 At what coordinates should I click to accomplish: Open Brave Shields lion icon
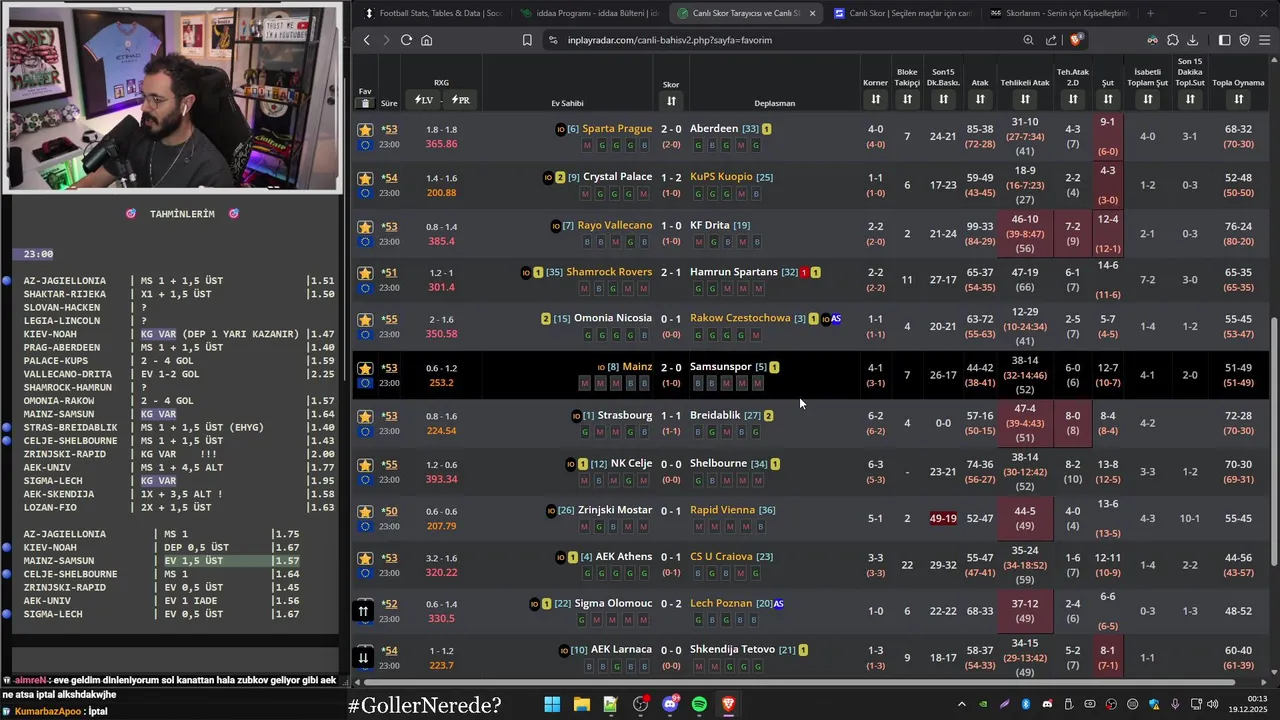(x=1076, y=40)
